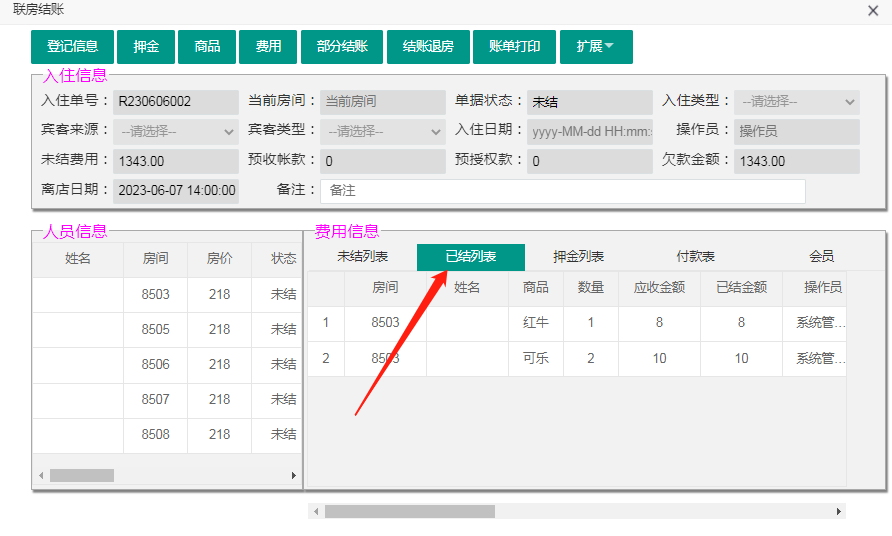
Task: Click the 结账退房 checkout button
Action: tap(428, 47)
